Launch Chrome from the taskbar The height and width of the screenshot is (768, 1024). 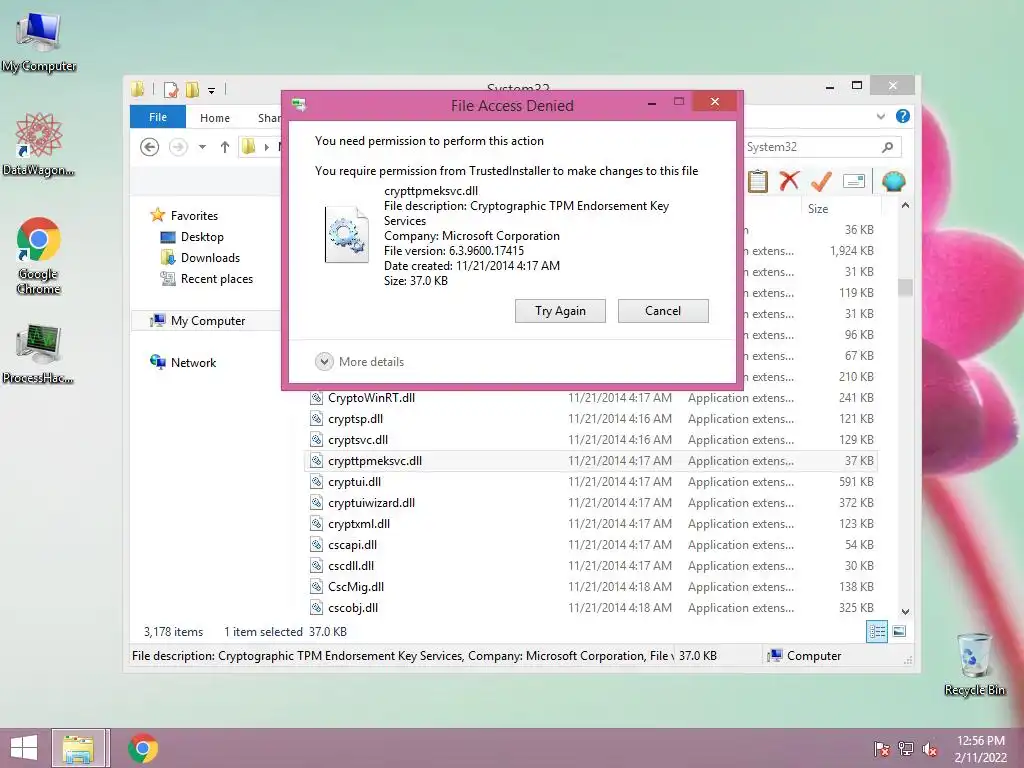143,748
